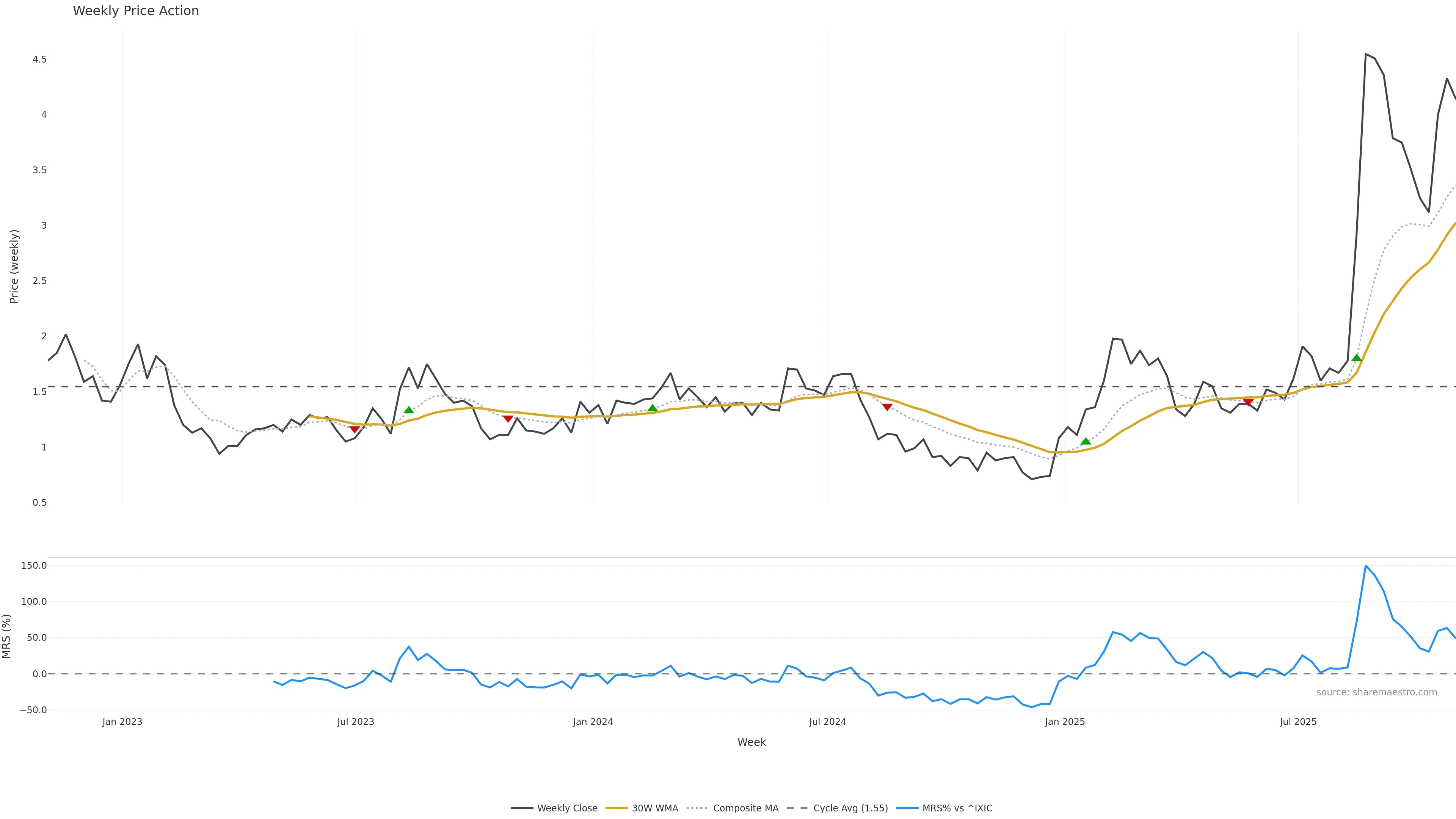This screenshot has height=819, width=1456.
Task: Click the green up triangle near Jan 2025
Action: 1085,441
